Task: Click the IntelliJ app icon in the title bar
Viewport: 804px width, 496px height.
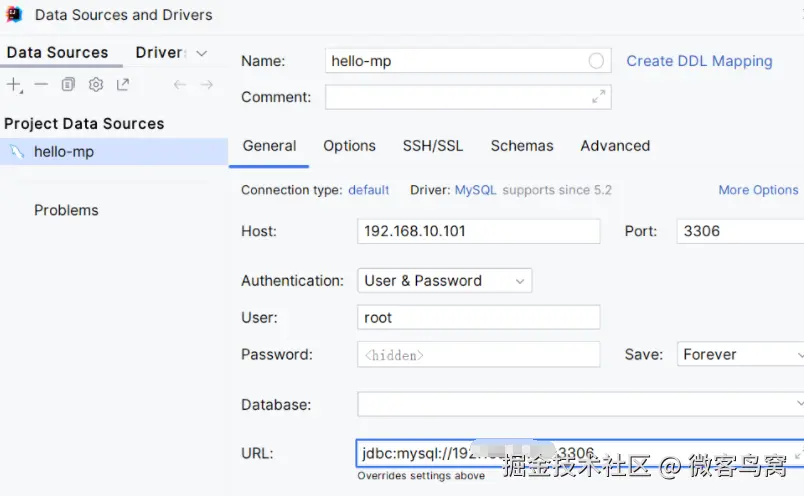Action: tap(14, 14)
